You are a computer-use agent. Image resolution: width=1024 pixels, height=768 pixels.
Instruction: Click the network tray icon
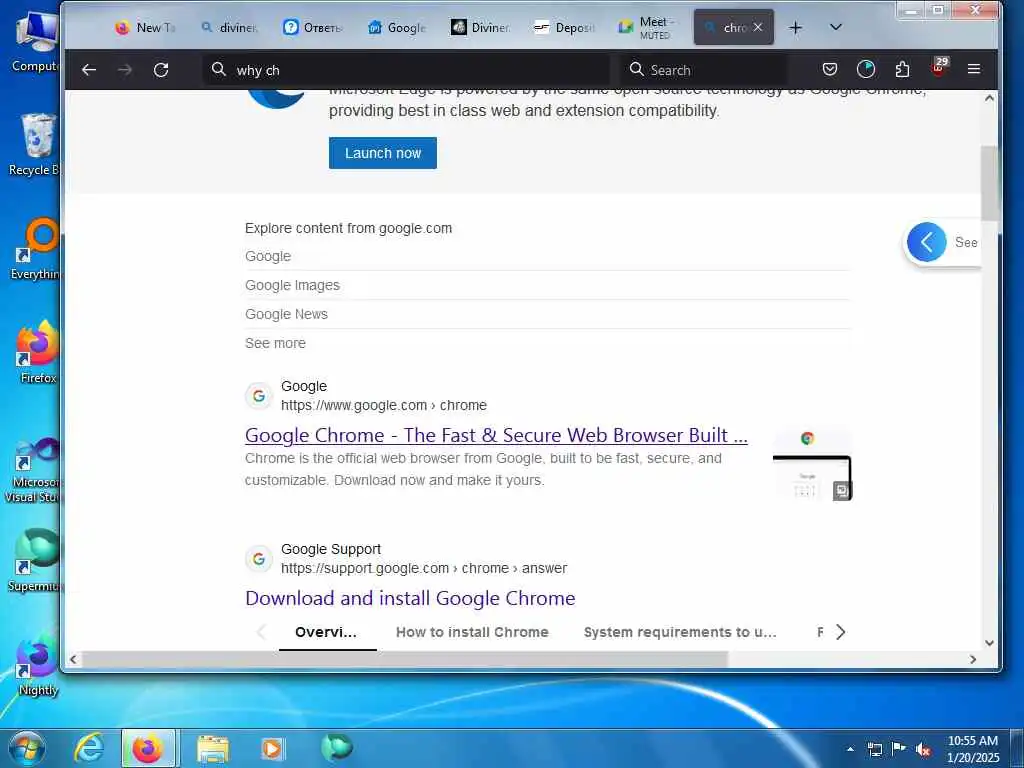875,749
